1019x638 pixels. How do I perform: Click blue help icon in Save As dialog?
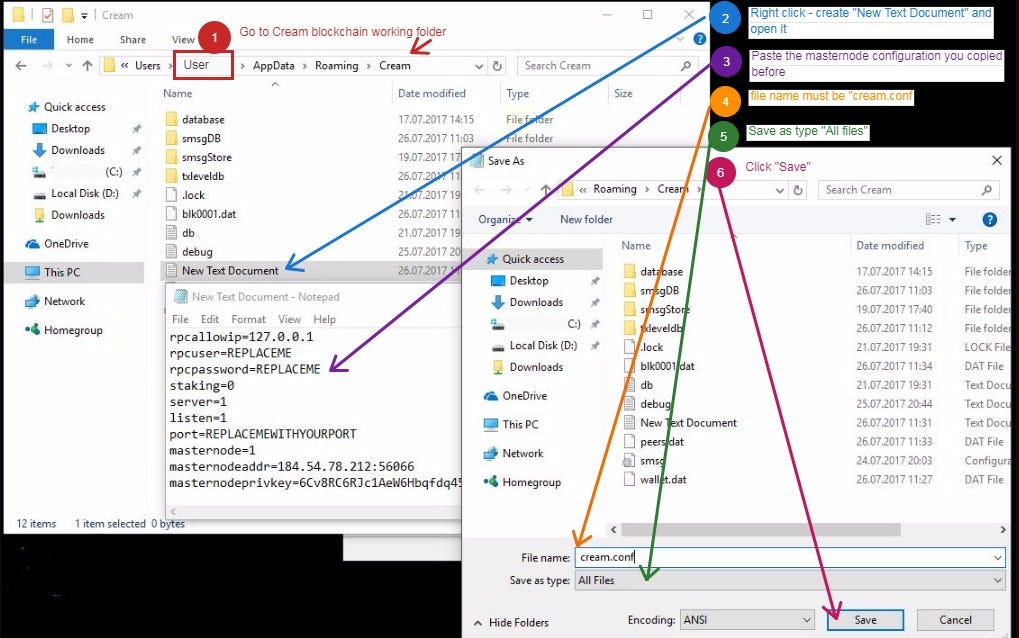click(989, 220)
